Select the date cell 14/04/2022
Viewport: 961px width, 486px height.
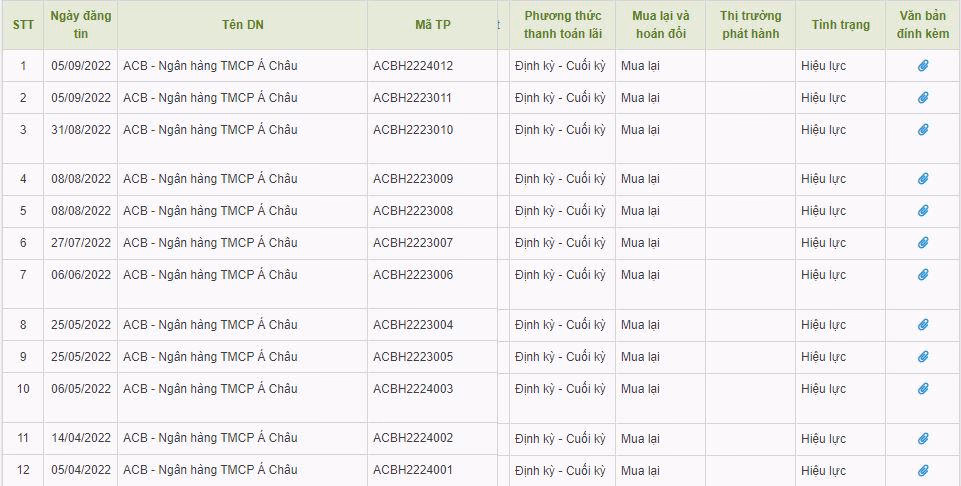pos(81,438)
